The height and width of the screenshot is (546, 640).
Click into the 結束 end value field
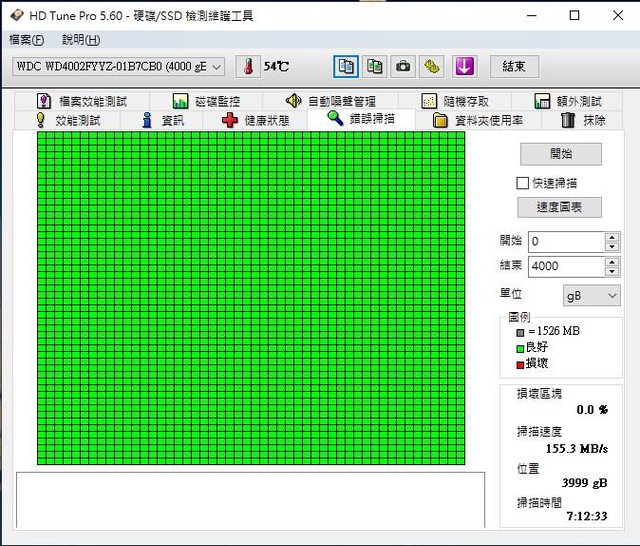(565, 266)
